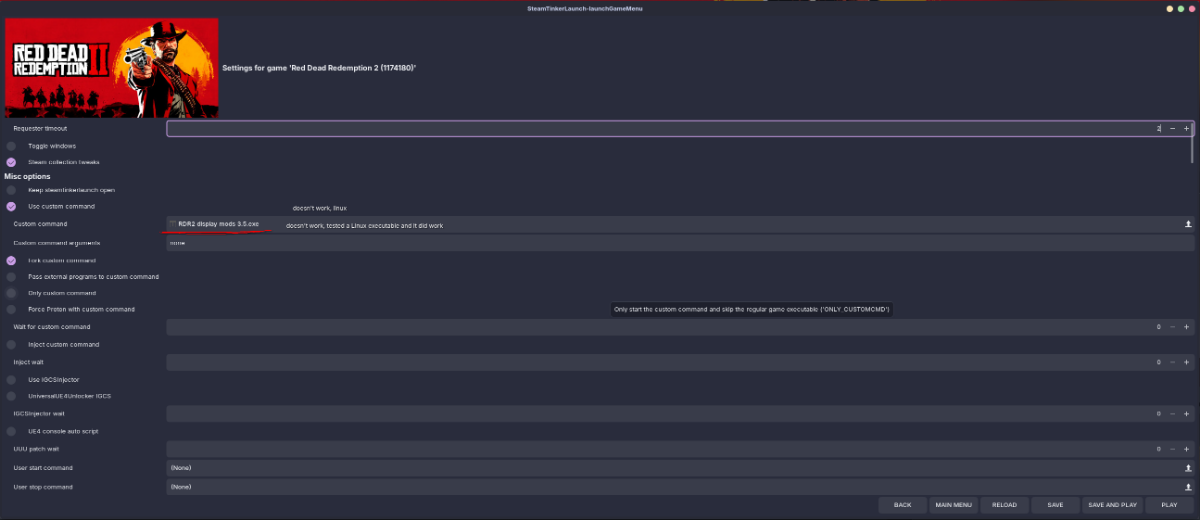Click the RELOAD button
The height and width of the screenshot is (520, 1200).
[1004, 505]
